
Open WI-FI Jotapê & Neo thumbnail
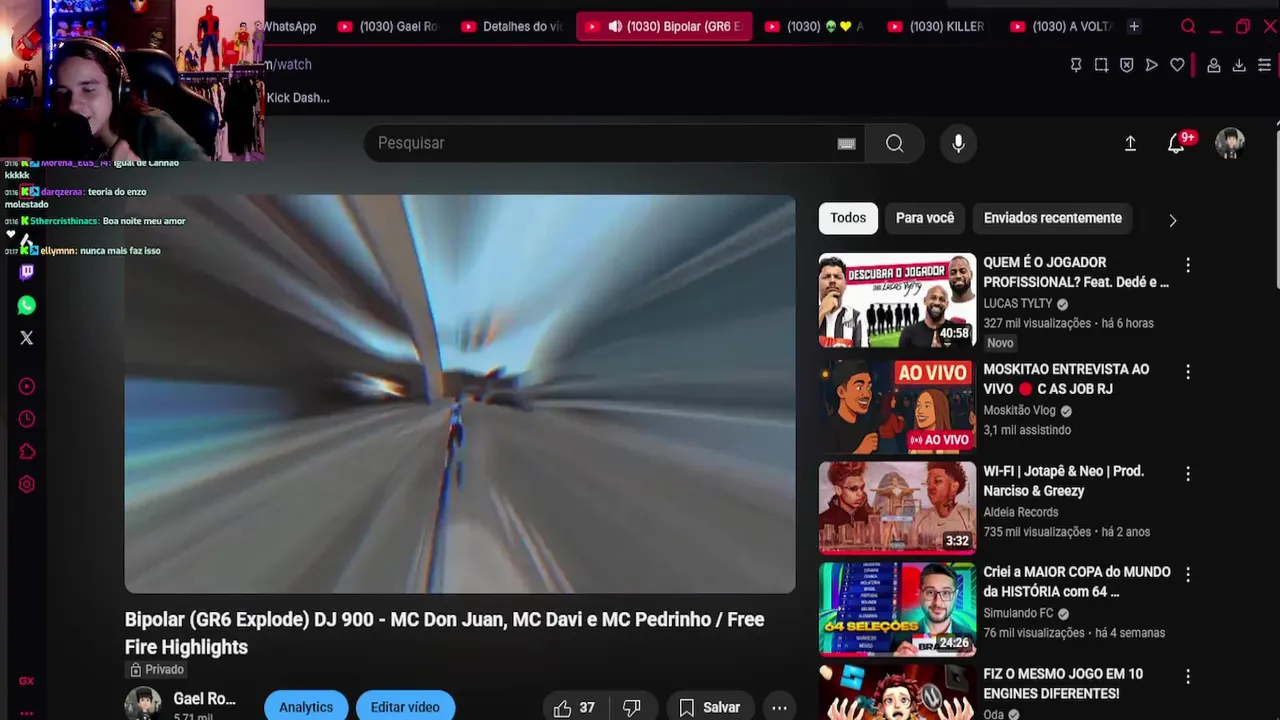click(x=897, y=508)
